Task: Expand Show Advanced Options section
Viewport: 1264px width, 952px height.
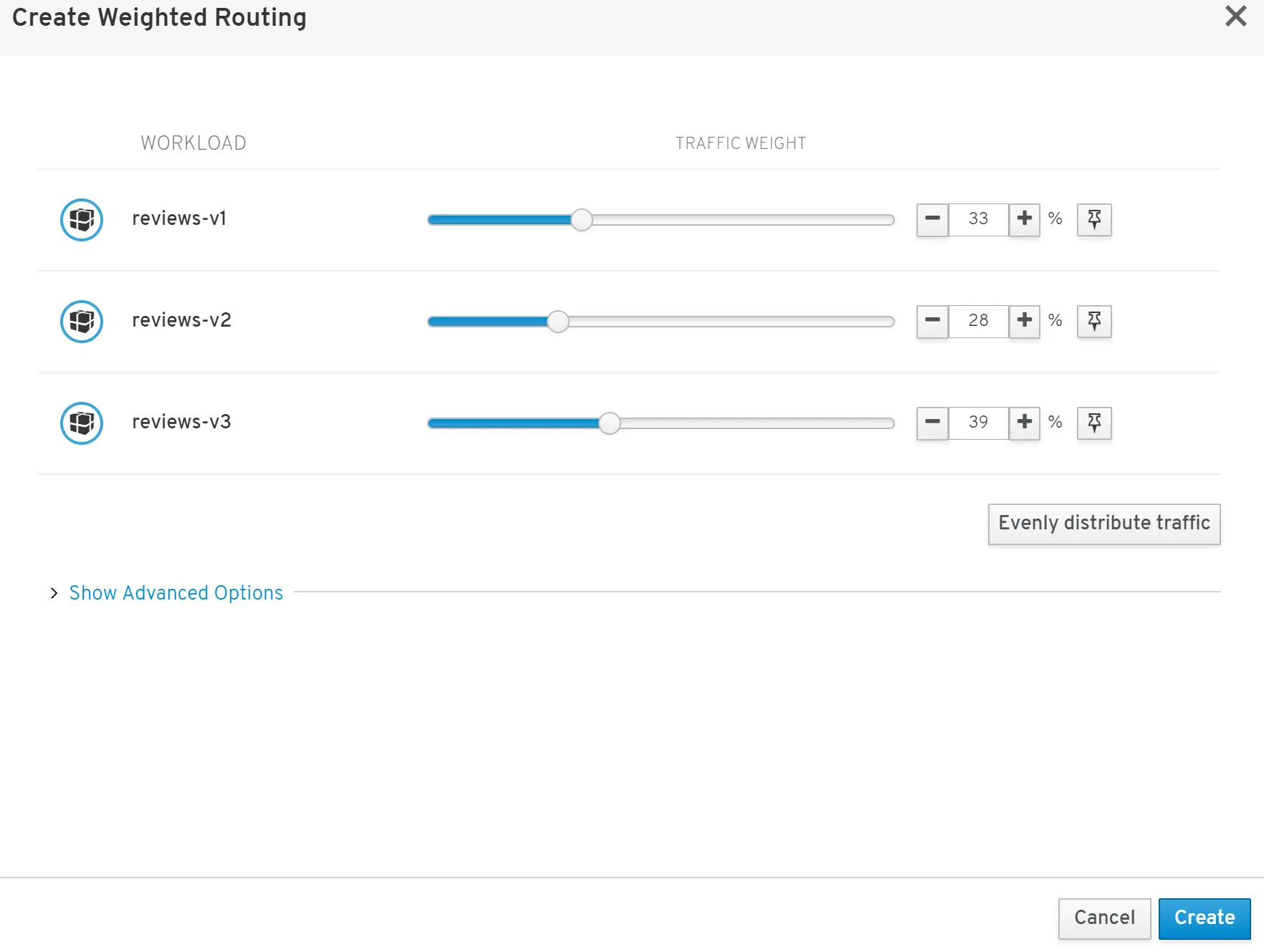Action: 176,593
